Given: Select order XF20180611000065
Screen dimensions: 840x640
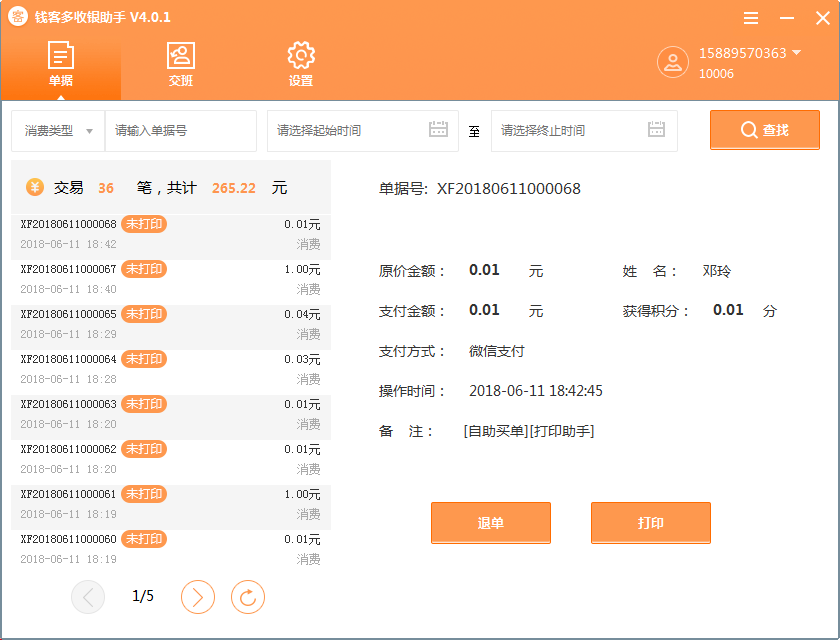Looking at the screenshot, I should [x=171, y=327].
